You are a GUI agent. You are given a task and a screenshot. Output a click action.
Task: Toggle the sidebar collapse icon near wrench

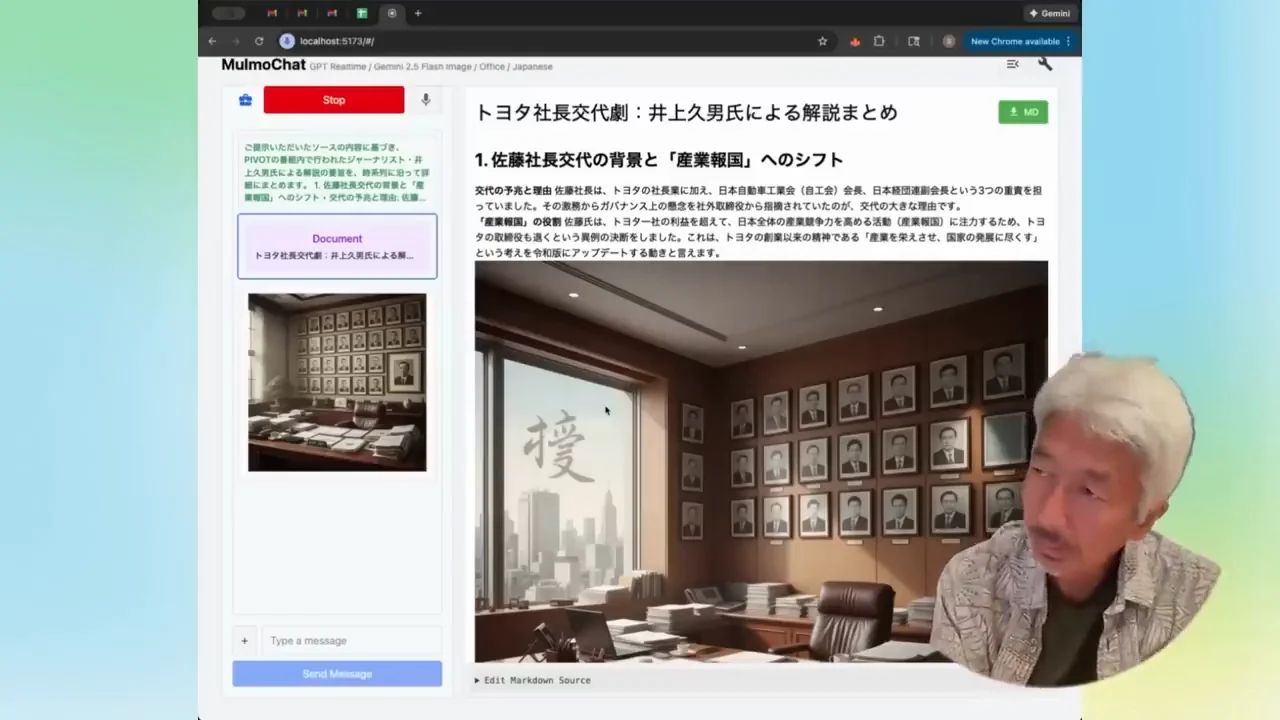pyautogui.click(x=1012, y=64)
